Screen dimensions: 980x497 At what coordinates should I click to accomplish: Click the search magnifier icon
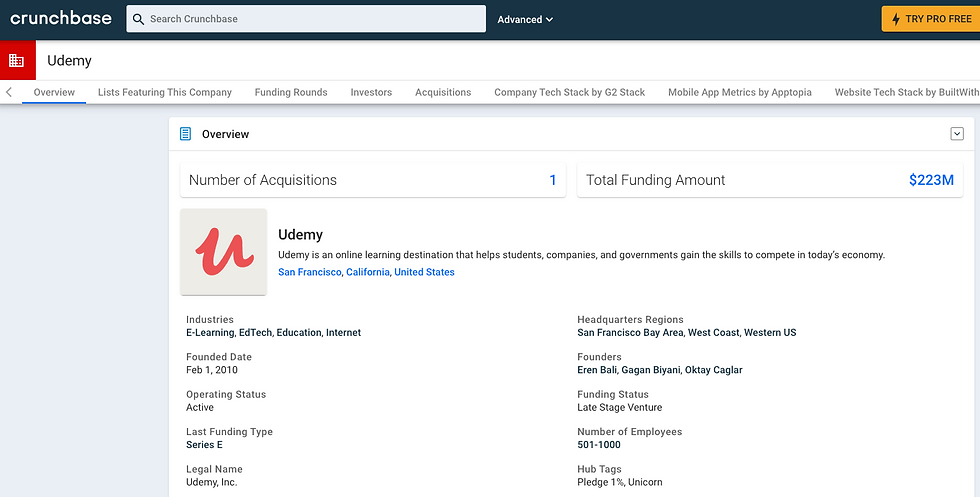point(139,19)
